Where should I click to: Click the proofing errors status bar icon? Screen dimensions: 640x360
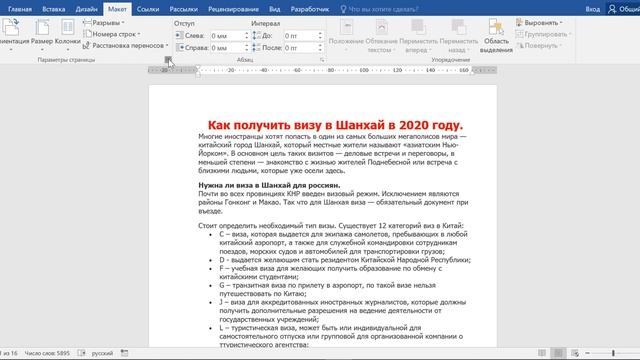pyautogui.click(x=82, y=353)
